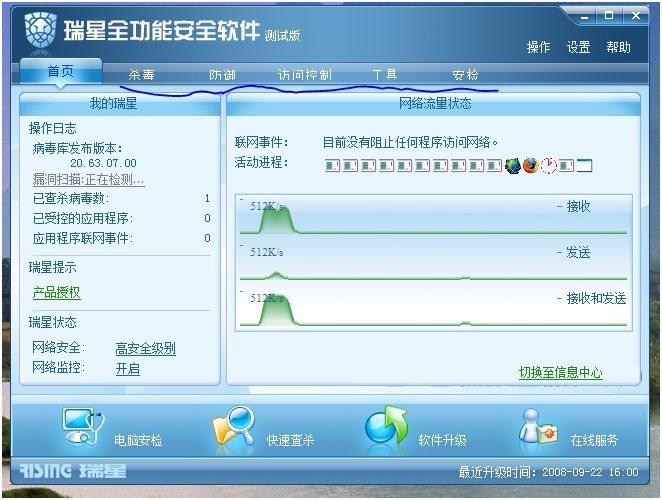Click the 软件升级 button label
This screenshot has height=500, width=662.
coord(442,440)
